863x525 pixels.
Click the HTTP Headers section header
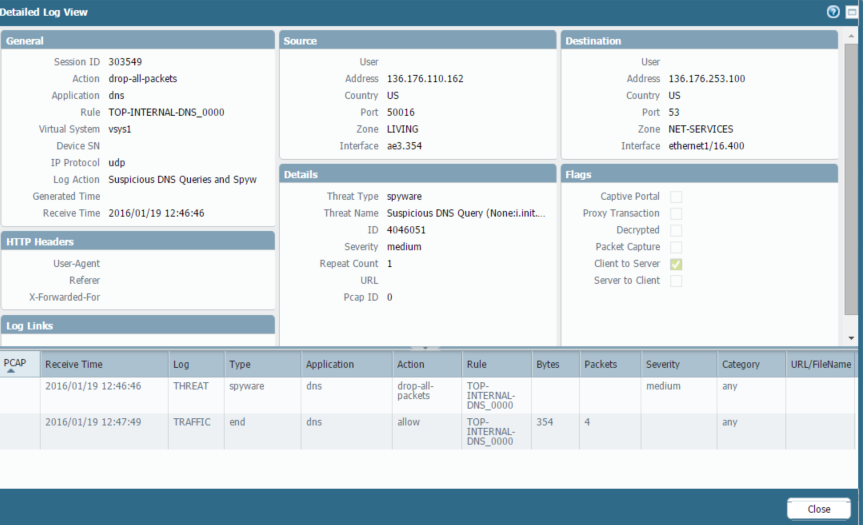(138, 241)
